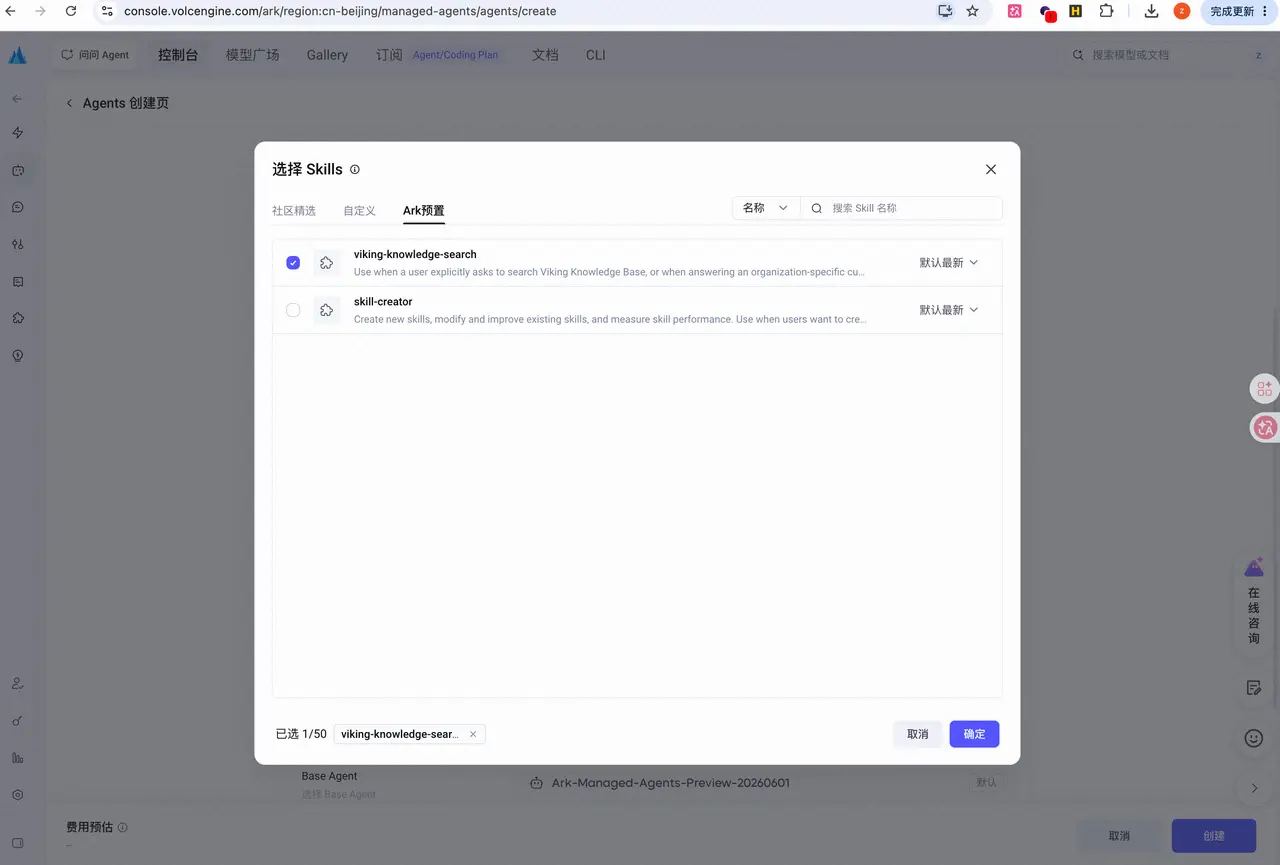Click the info icon next to 选择 Skills

tap(355, 170)
